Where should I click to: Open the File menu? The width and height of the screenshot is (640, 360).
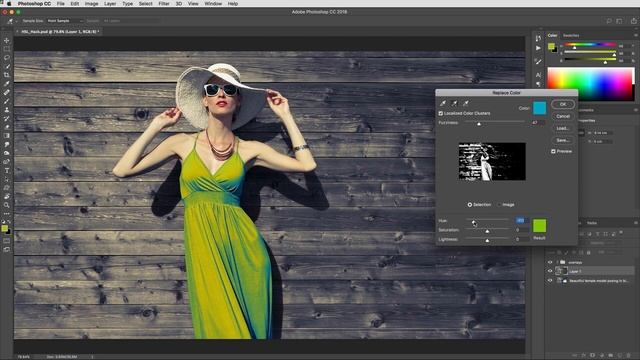pyautogui.click(x=60, y=4)
